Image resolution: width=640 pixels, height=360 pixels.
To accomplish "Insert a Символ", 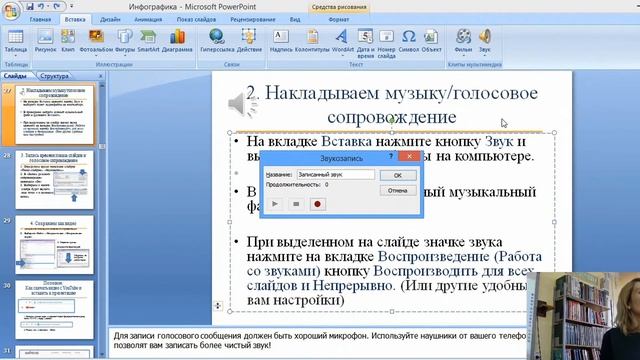I will (409, 41).
